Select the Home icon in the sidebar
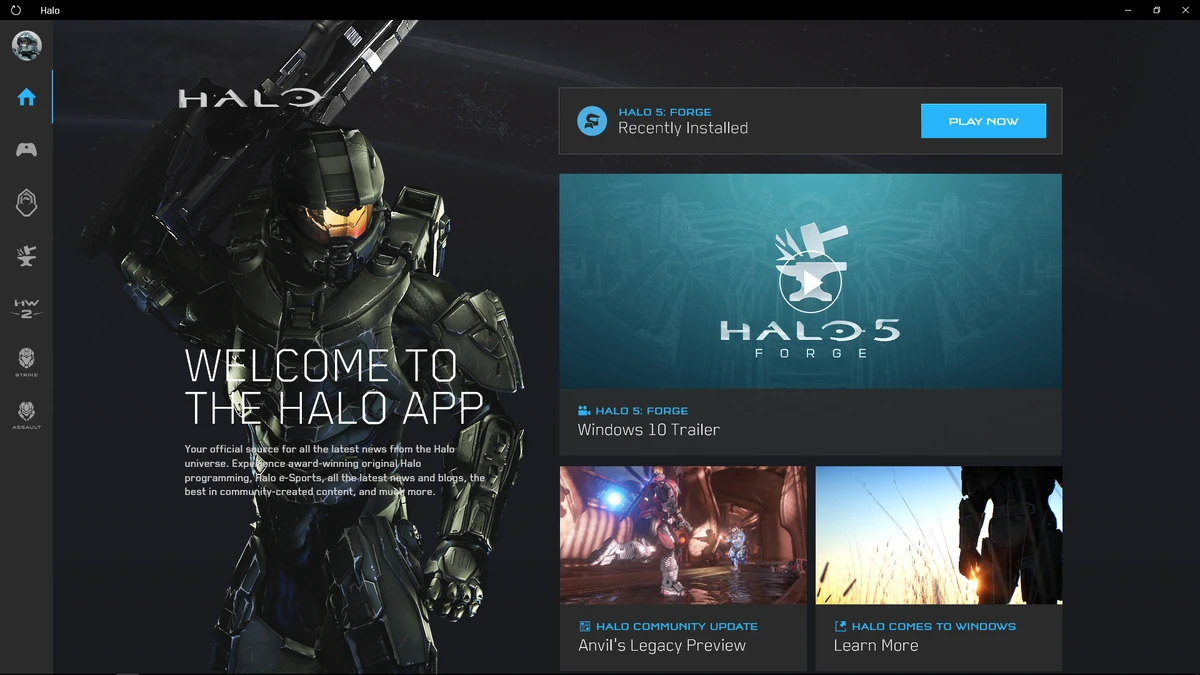Viewport: 1200px width, 675px height. point(26,96)
